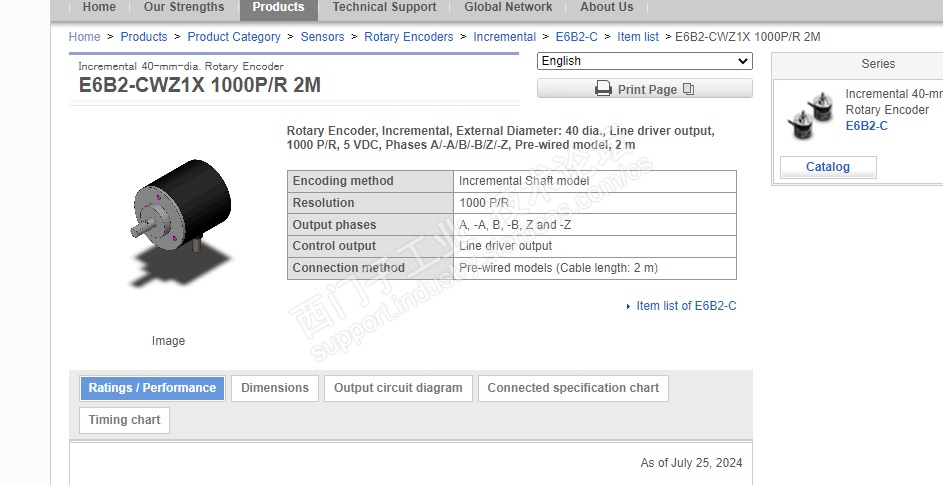The image size is (943, 485).
Task: Click the Print Page button
Action: pyautogui.click(x=645, y=88)
